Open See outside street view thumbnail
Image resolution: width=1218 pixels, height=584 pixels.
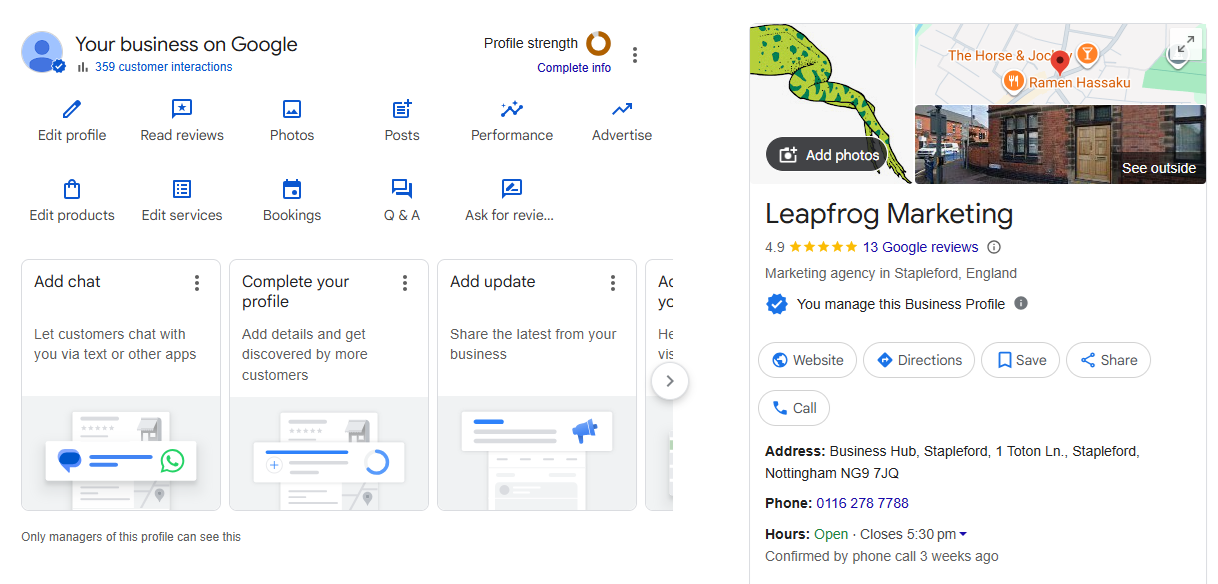tap(1060, 144)
